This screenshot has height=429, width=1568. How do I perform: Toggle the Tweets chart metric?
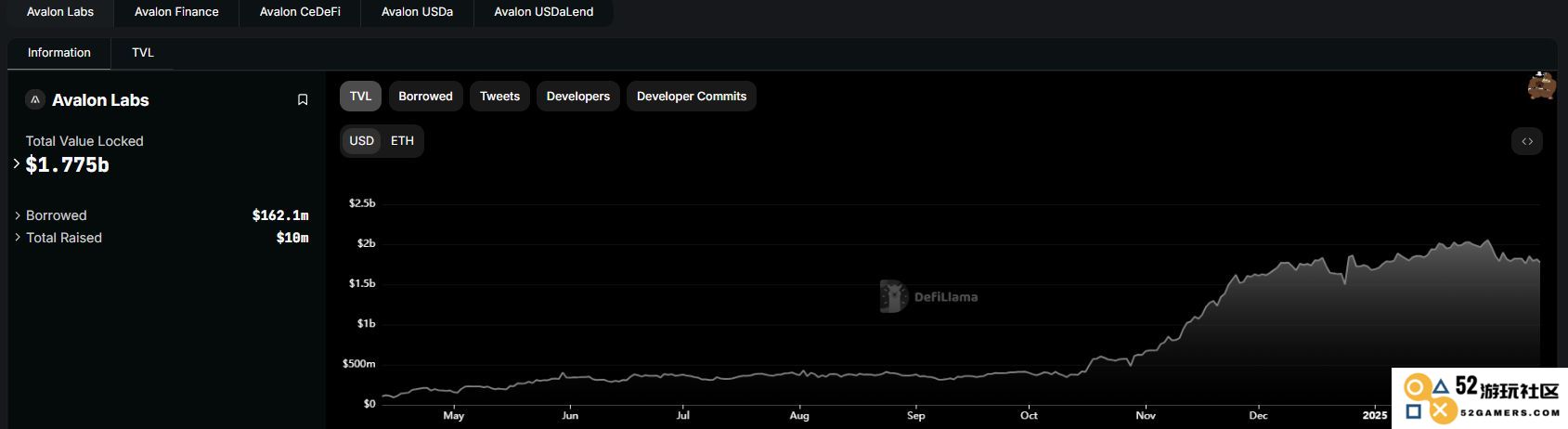click(499, 96)
